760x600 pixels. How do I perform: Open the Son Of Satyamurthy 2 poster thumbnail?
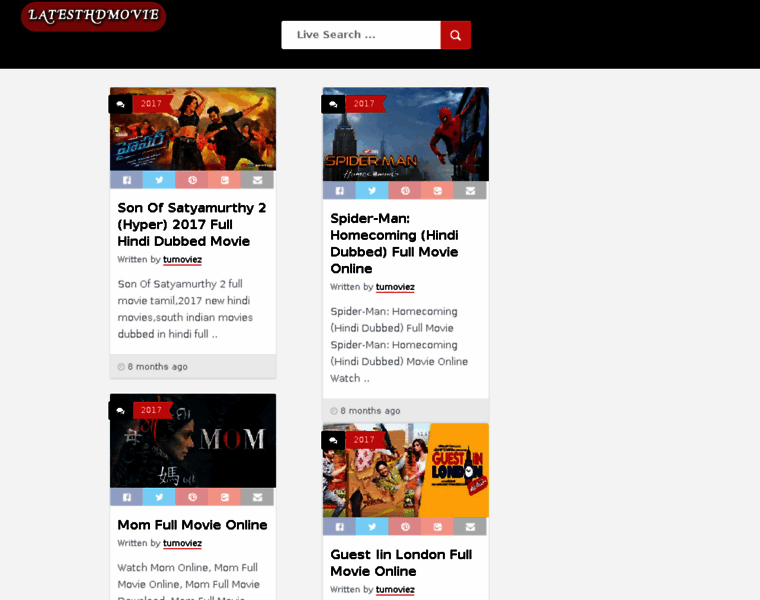pos(193,129)
